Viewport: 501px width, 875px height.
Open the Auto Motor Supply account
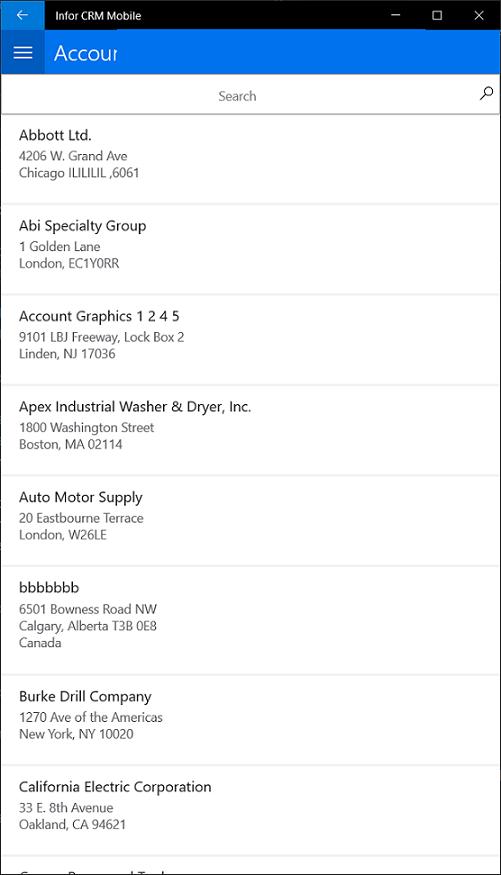(x=250, y=521)
